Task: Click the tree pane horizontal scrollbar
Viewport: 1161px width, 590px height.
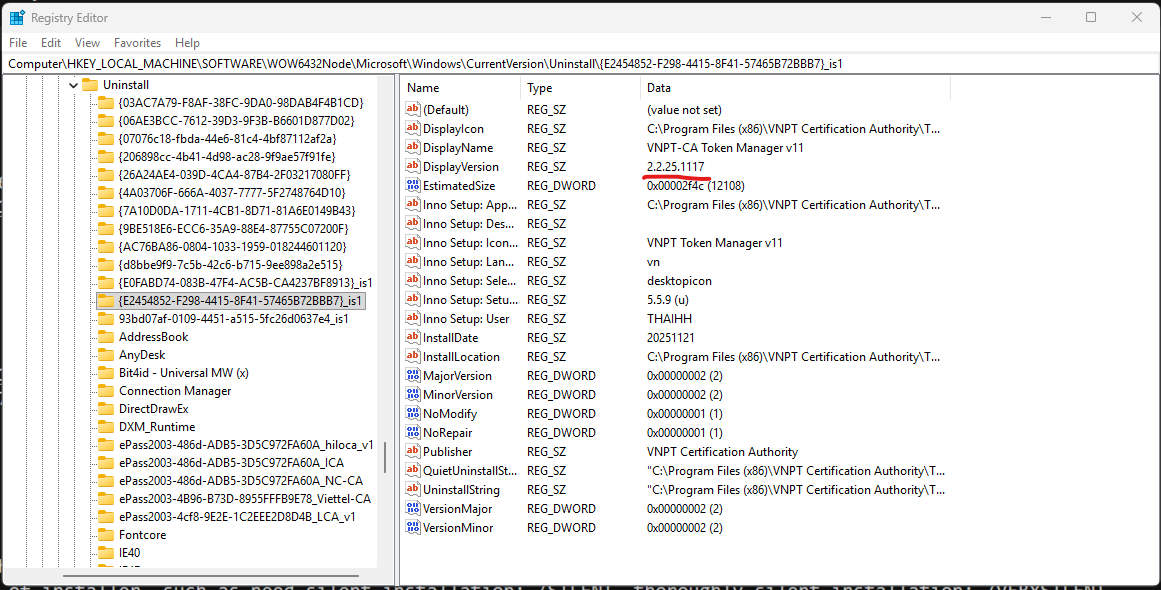Action: (211, 574)
